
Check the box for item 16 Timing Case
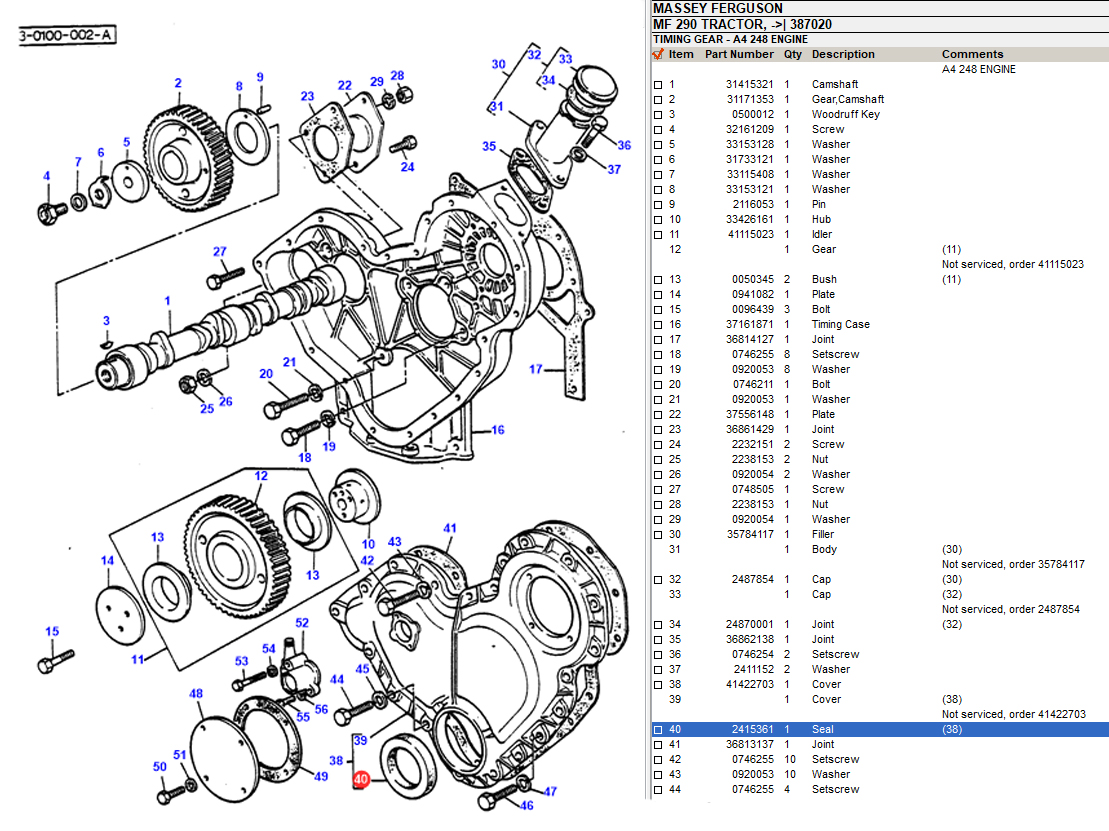pos(658,325)
